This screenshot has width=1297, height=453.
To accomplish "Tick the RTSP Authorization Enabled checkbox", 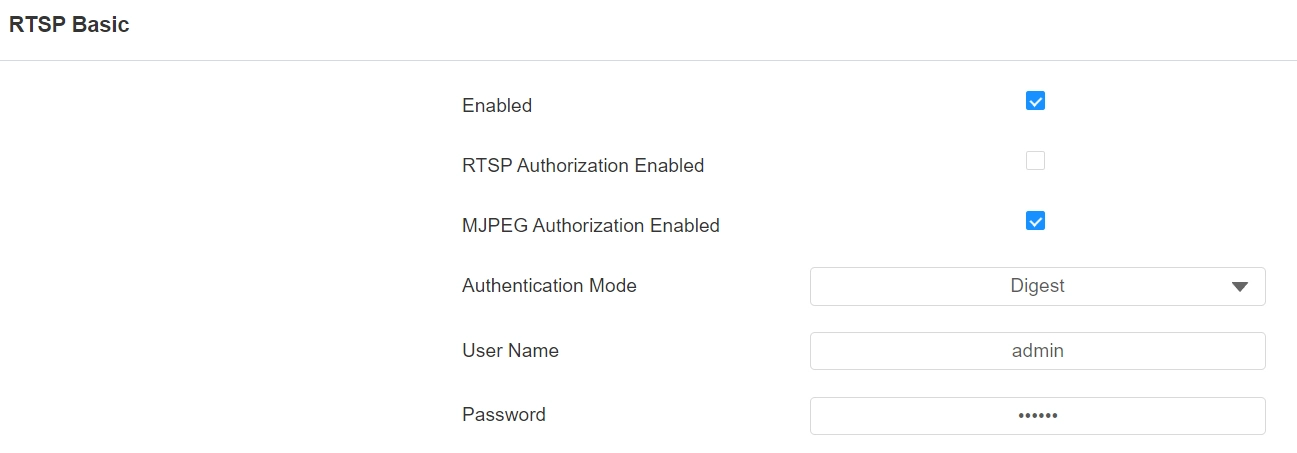I will [x=1035, y=161].
